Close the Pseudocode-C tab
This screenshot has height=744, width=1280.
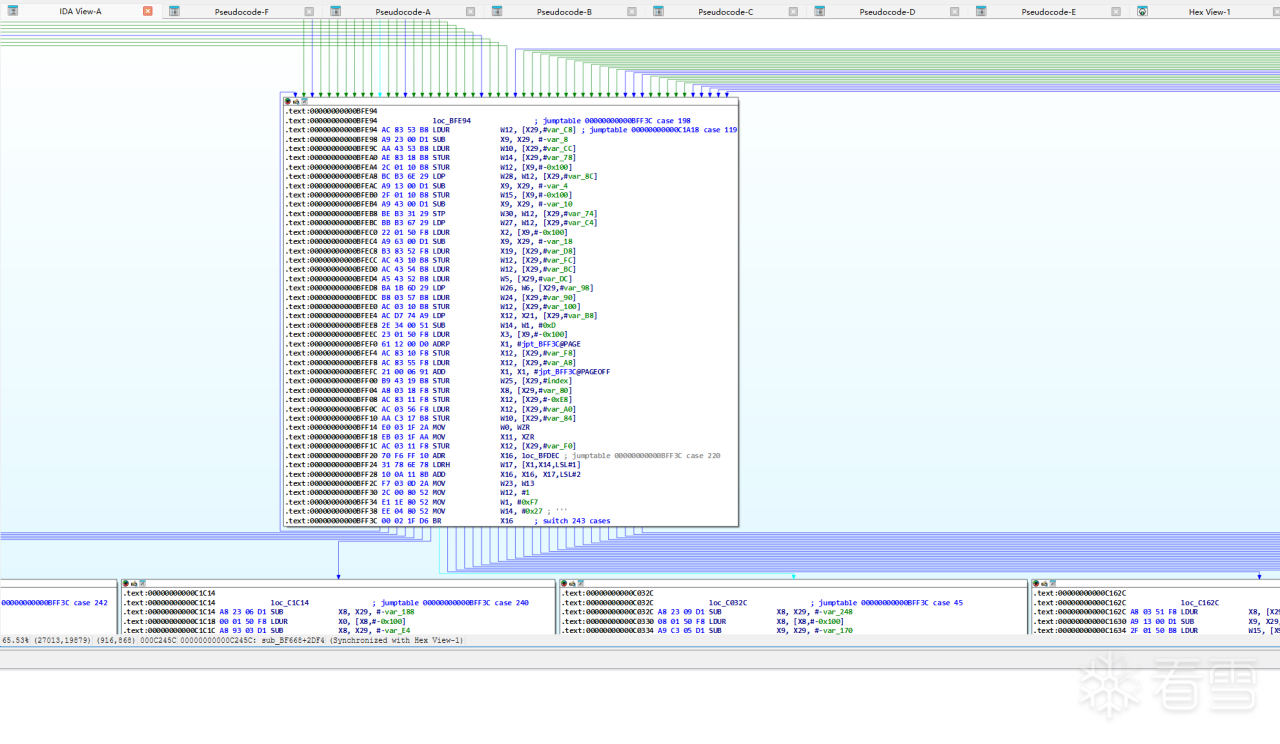[793, 12]
